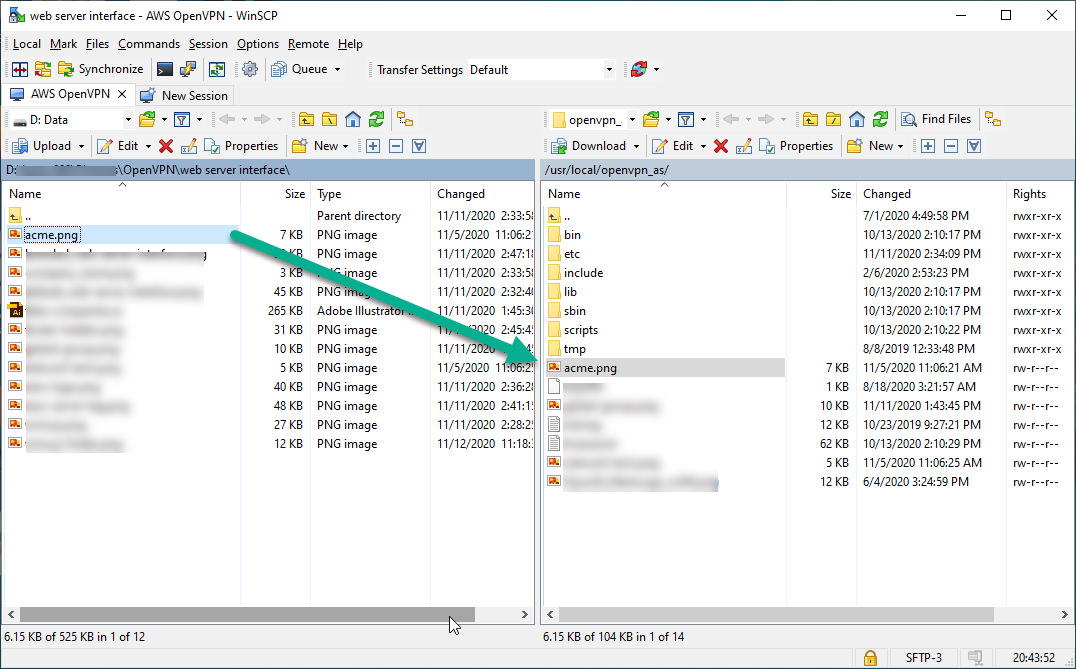Delete selected remote file via red X icon
The image size is (1076, 669).
coord(721,145)
